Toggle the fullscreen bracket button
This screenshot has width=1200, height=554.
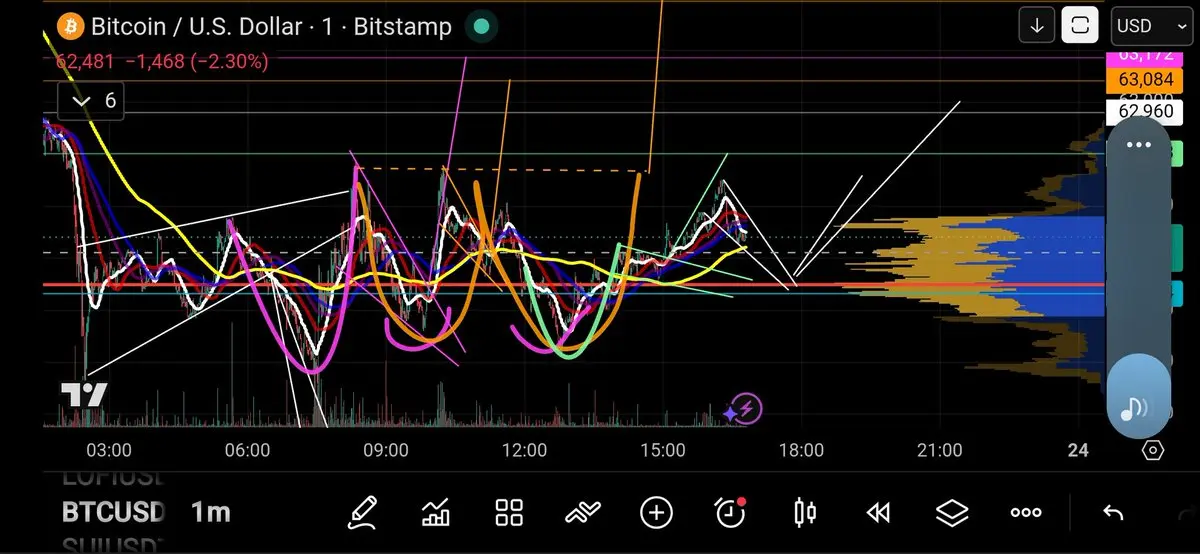point(1080,26)
